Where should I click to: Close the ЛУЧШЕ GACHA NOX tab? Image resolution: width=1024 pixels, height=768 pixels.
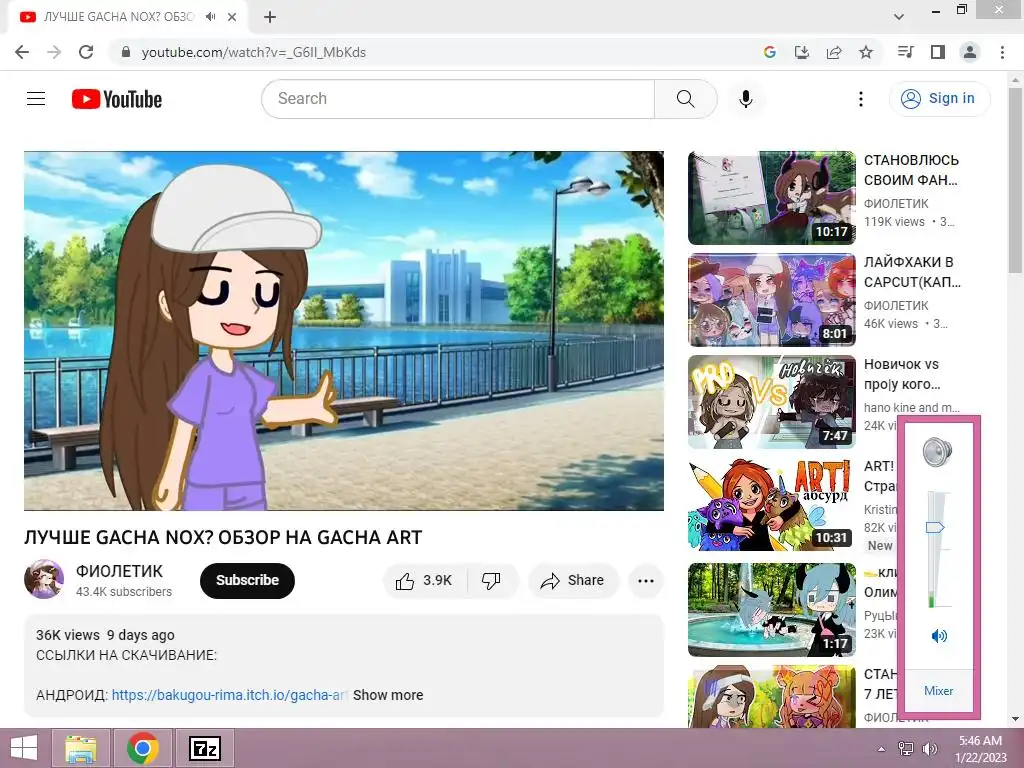point(232,17)
